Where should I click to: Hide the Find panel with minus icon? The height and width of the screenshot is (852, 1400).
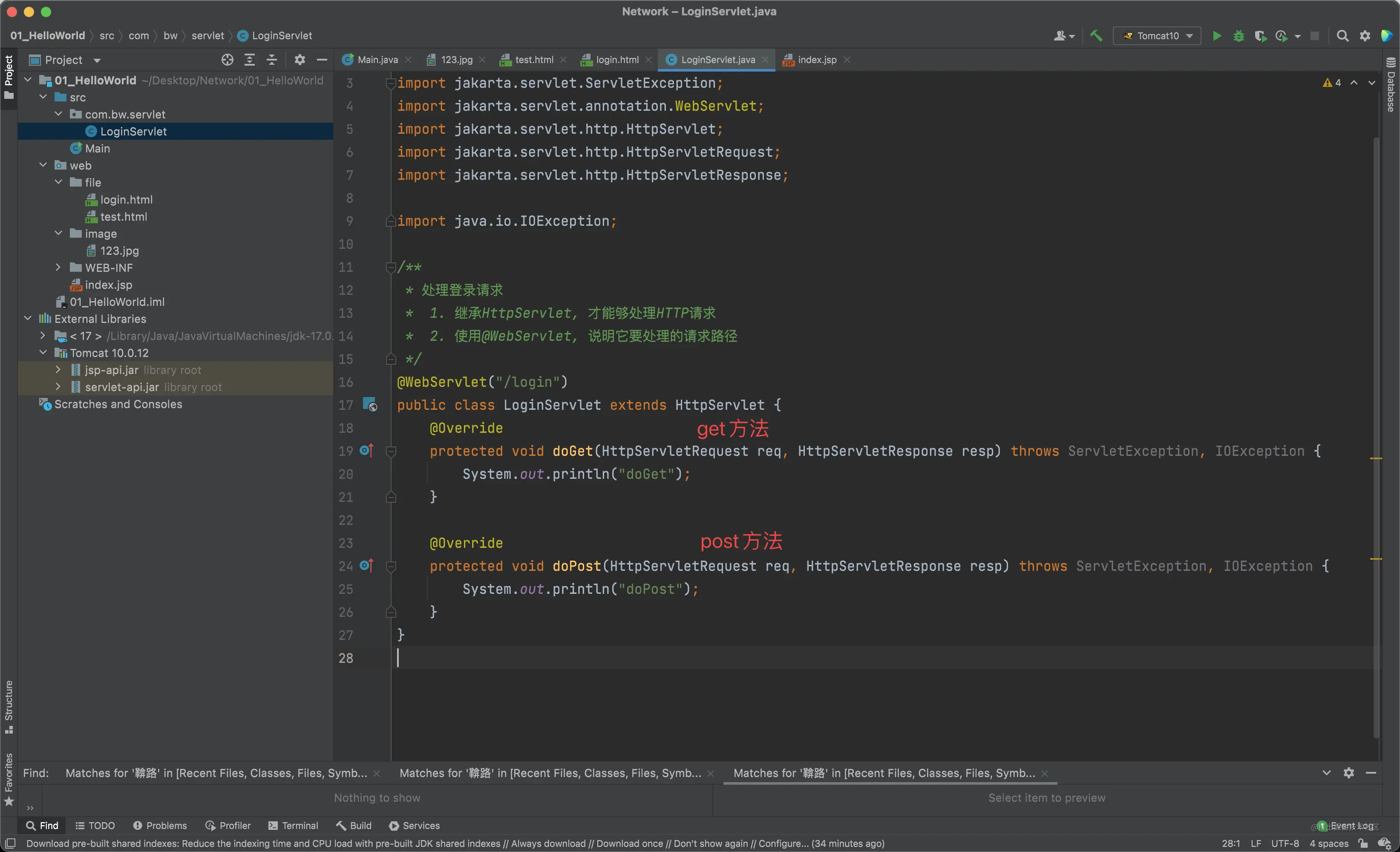[1371, 772]
